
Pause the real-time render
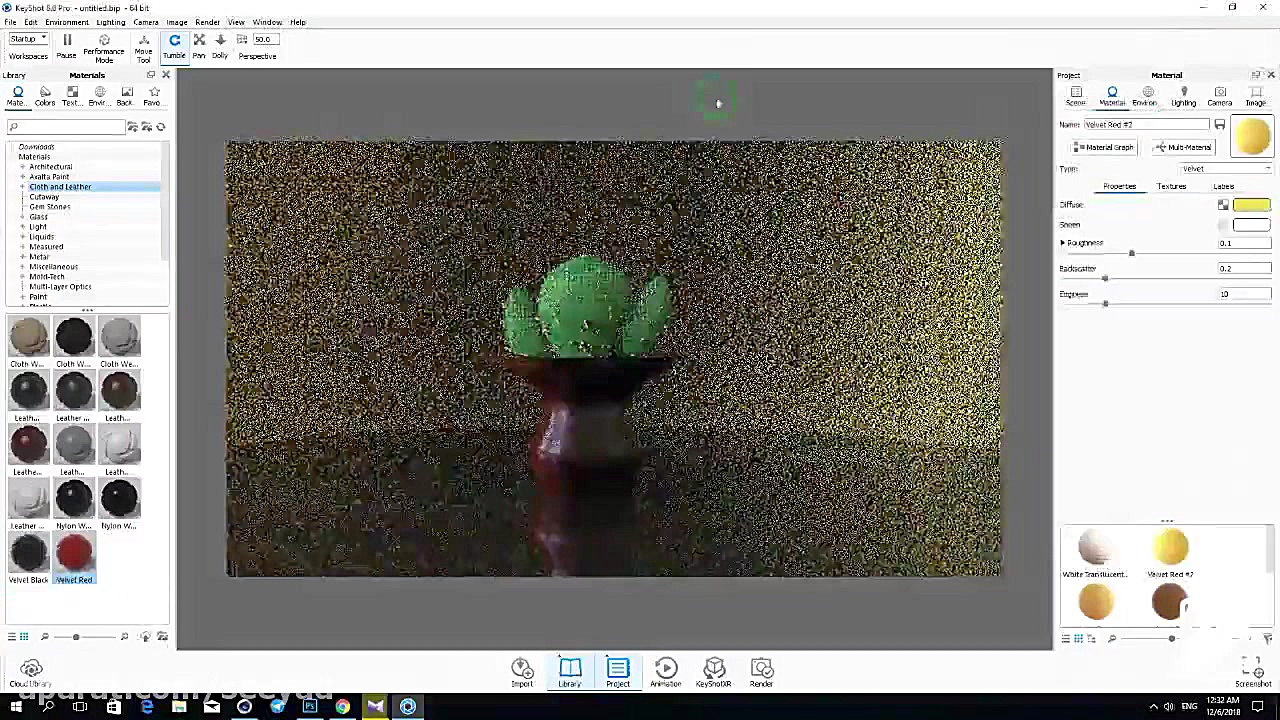(x=67, y=46)
